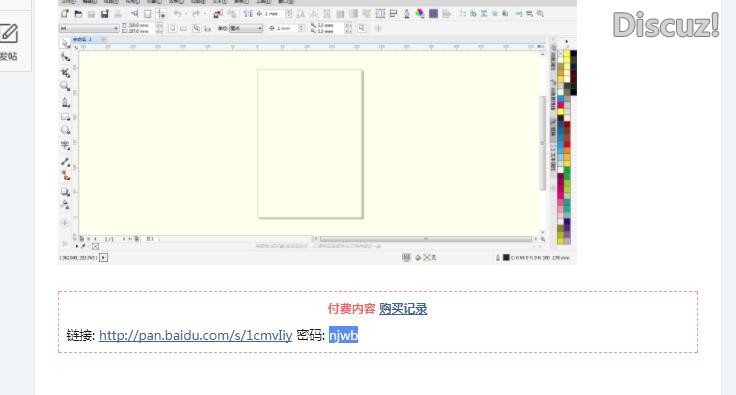Image resolution: width=736 pixels, height=395 pixels.
Task: Select the Zoom magnifier tool in toolbox
Action: pyautogui.click(x=65, y=86)
